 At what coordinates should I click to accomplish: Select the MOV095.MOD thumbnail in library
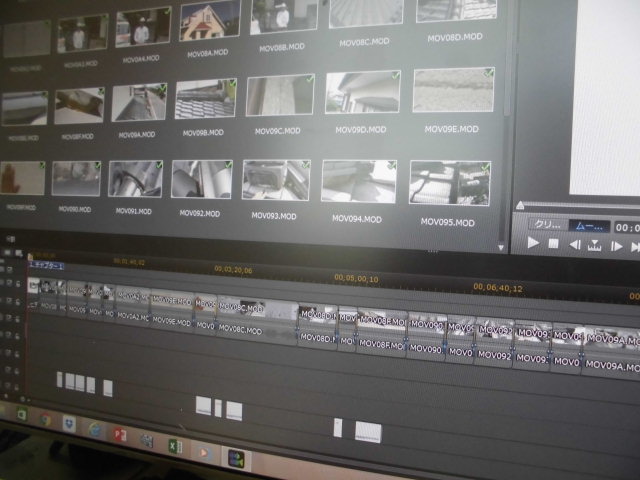pyautogui.click(x=449, y=183)
